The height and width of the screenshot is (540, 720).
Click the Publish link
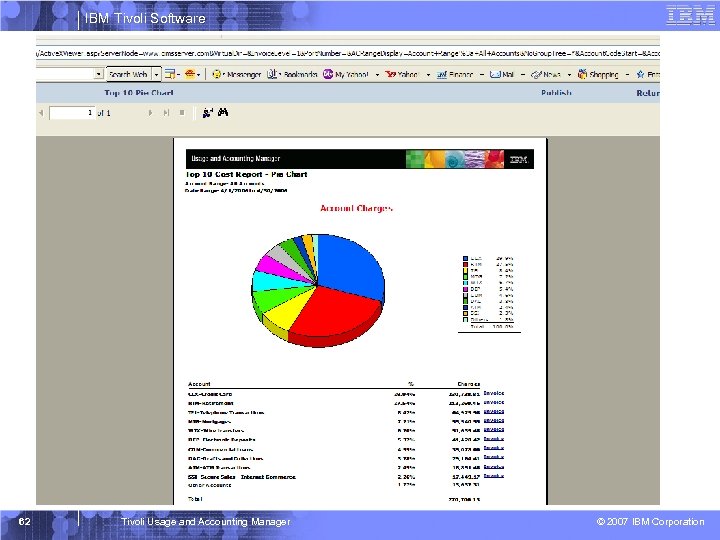556,93
